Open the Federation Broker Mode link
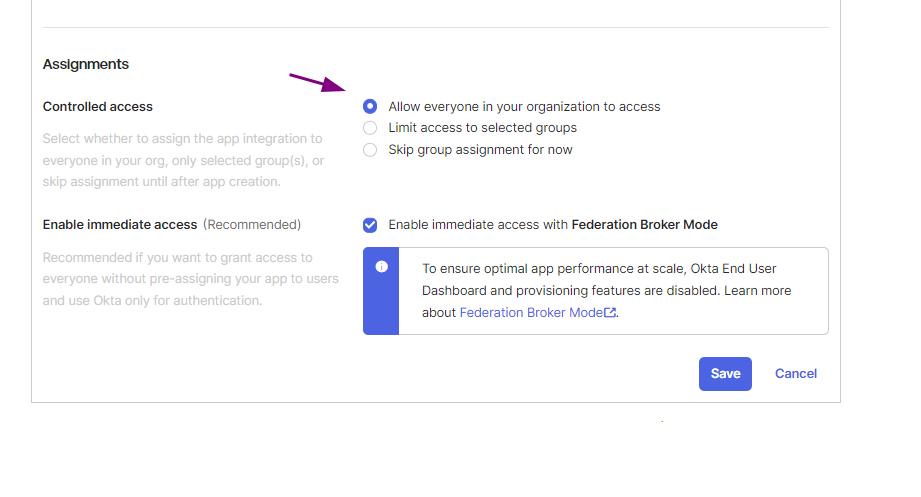Viewport: 921px width, 497px height. coord(531,313)
